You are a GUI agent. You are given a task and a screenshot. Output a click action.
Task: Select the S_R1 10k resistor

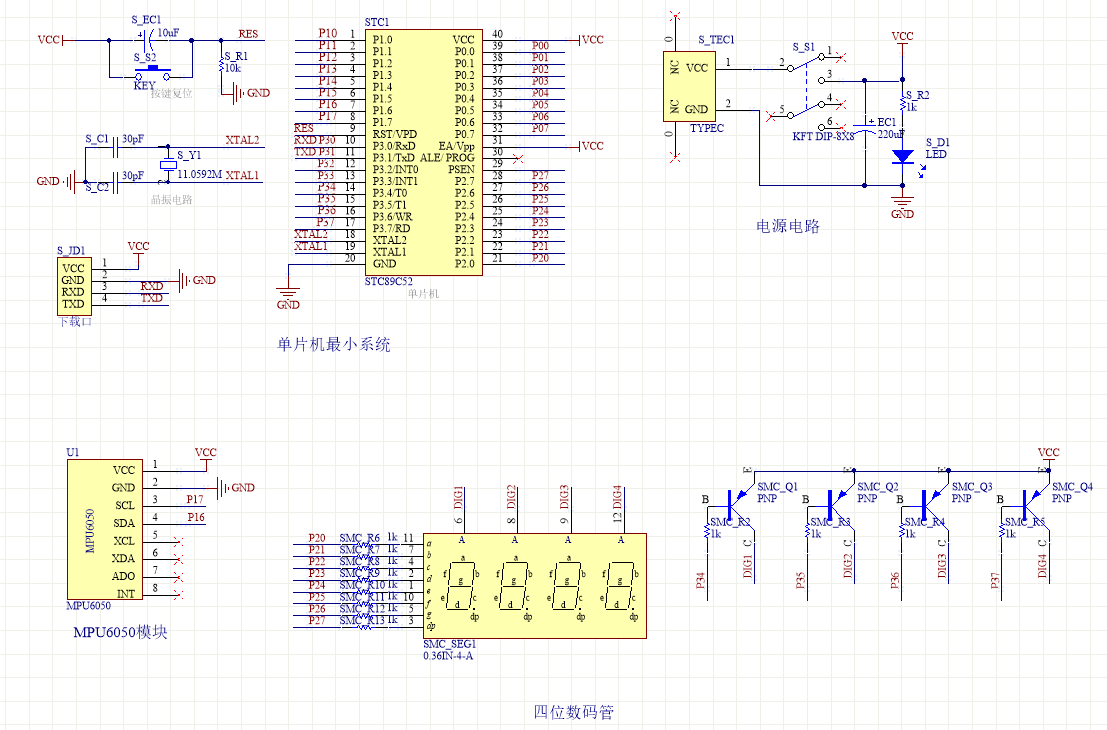[222, 67]
